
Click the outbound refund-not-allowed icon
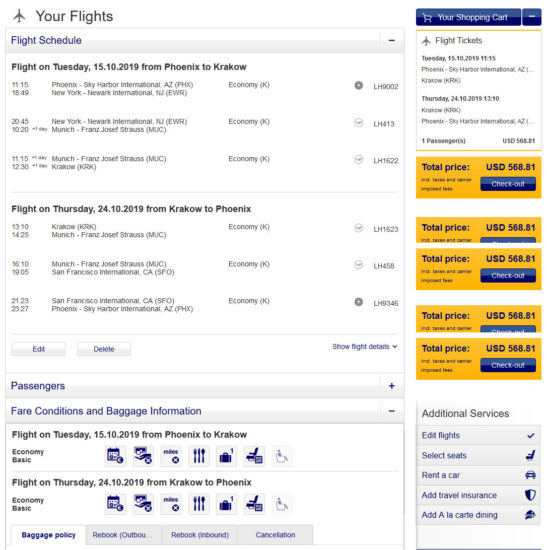point(143,456)
